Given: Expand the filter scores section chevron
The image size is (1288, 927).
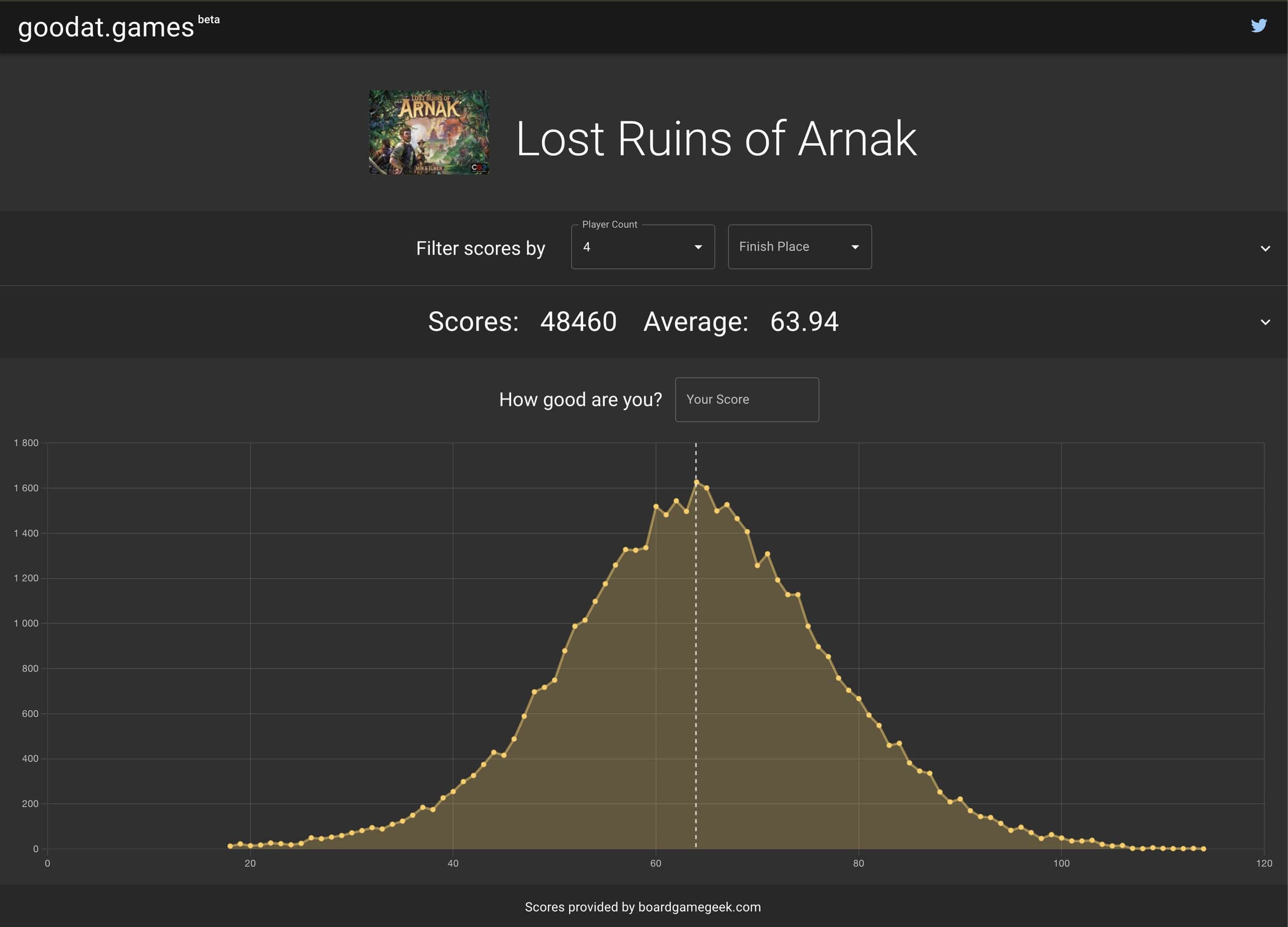Looking at the screenshot, I should (x=1265, y=248).
